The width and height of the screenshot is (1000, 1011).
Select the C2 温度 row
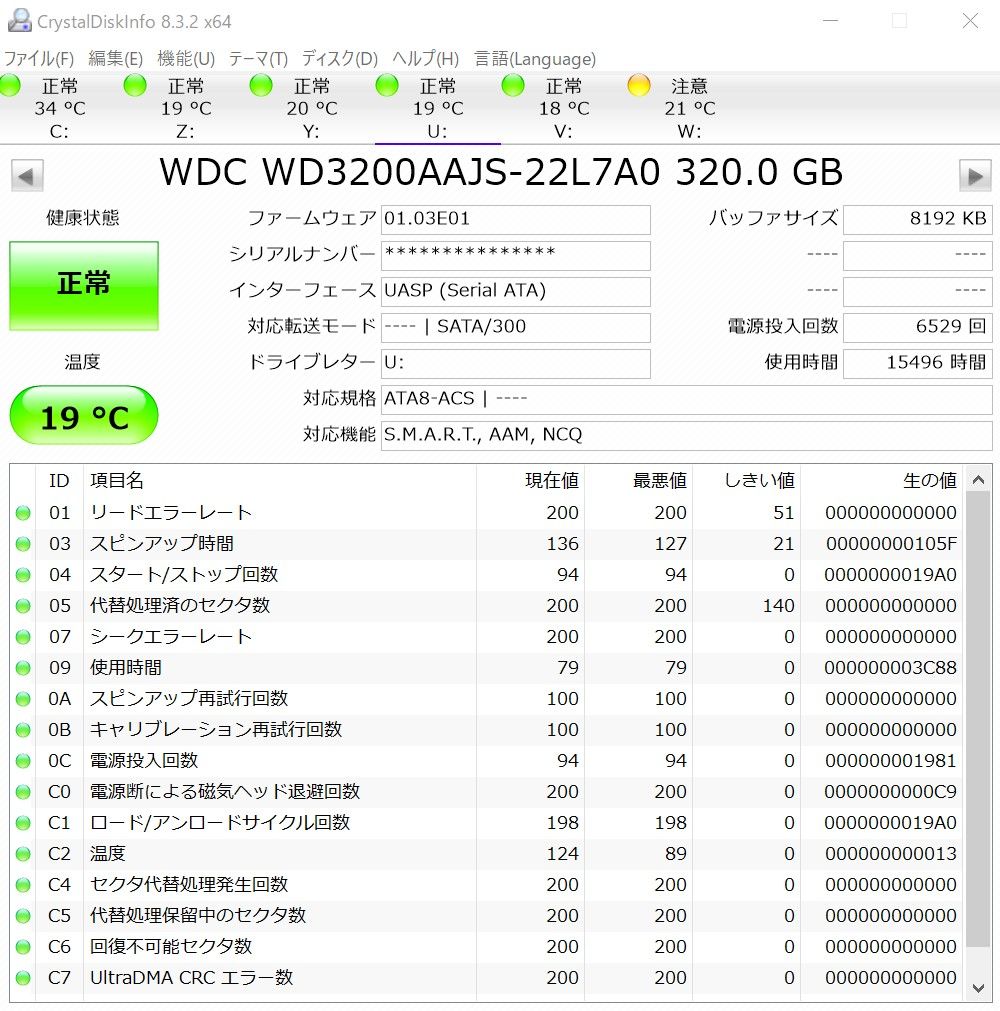pyautogui.click(x=487, y=853)
